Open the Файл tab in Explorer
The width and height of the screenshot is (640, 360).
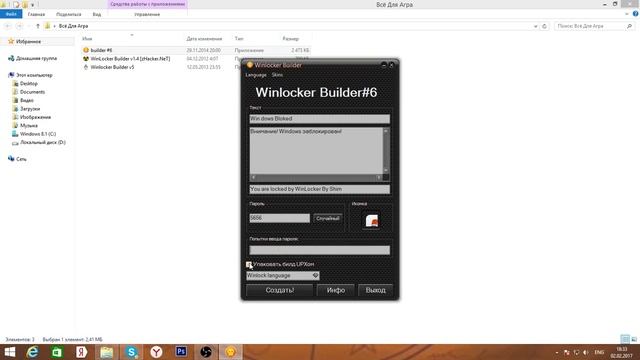tap(11, 14)
